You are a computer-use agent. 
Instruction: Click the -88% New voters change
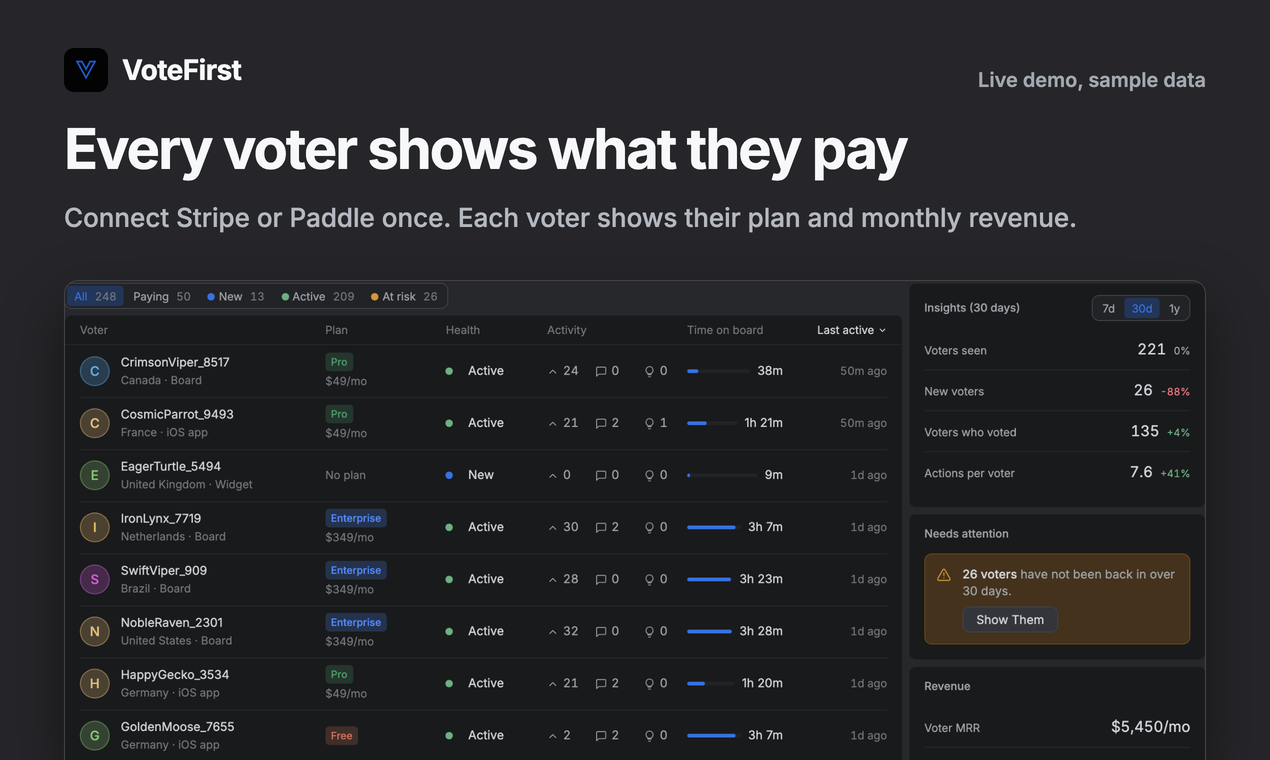click(x=1175, y=392)
